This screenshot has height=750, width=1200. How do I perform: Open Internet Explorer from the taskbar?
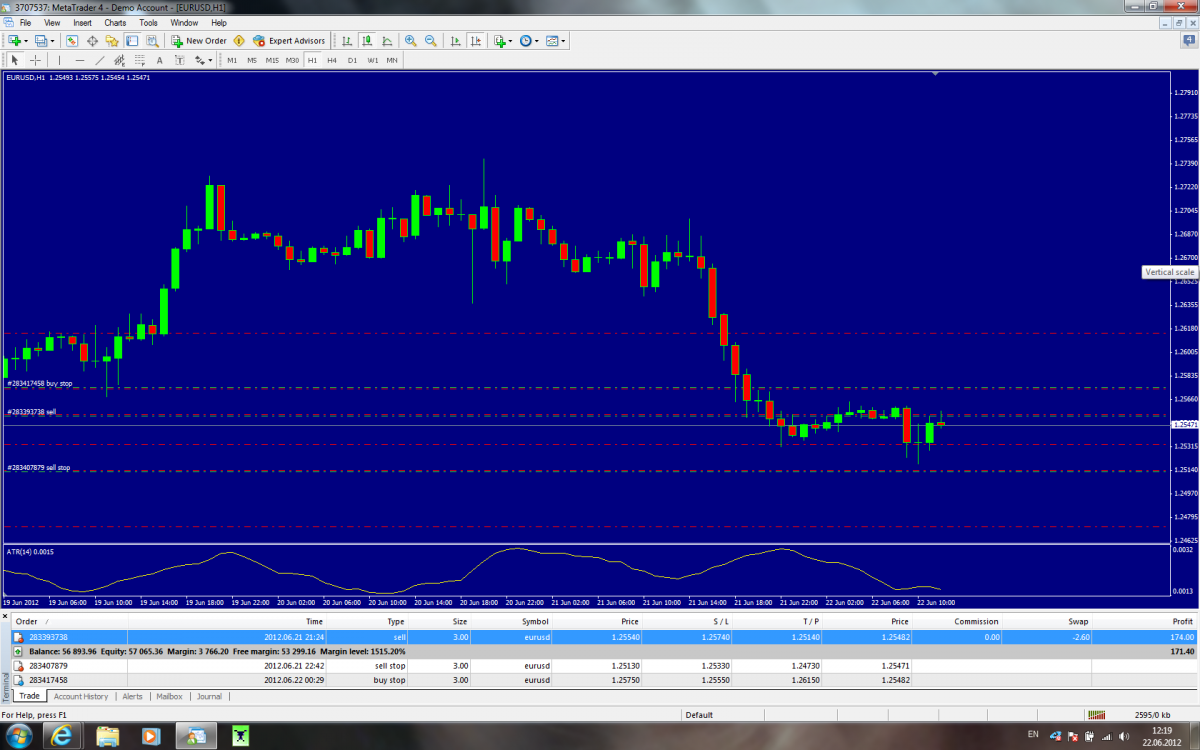[63, 737]
